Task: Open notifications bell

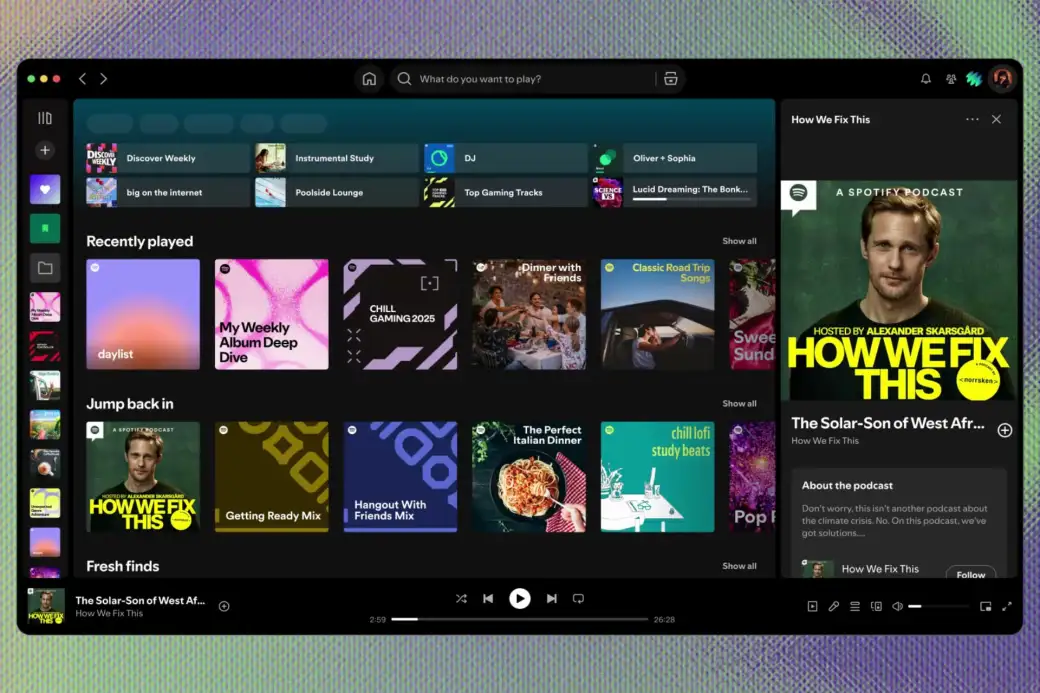Action: (x=925, y=79)
